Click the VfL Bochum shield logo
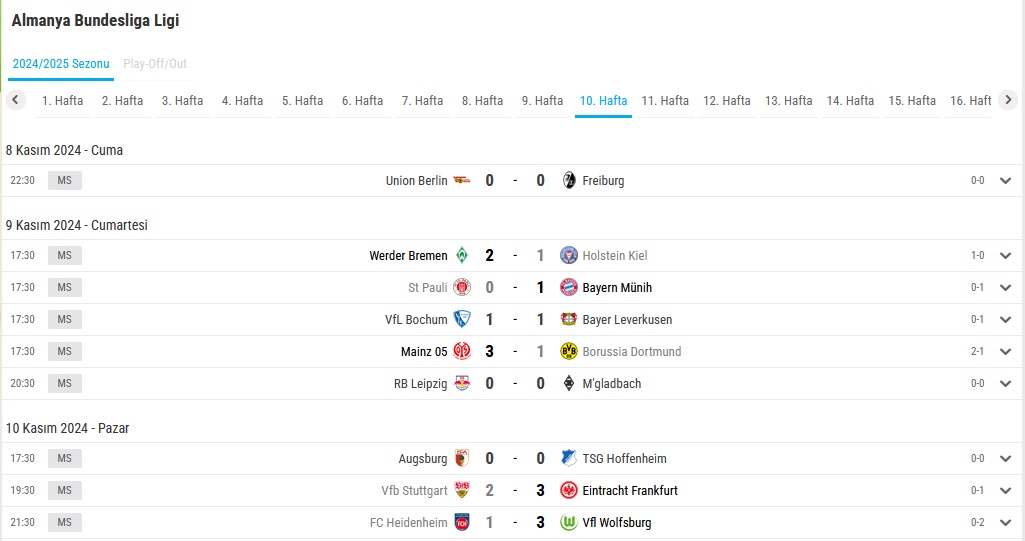 click(462, 320)
